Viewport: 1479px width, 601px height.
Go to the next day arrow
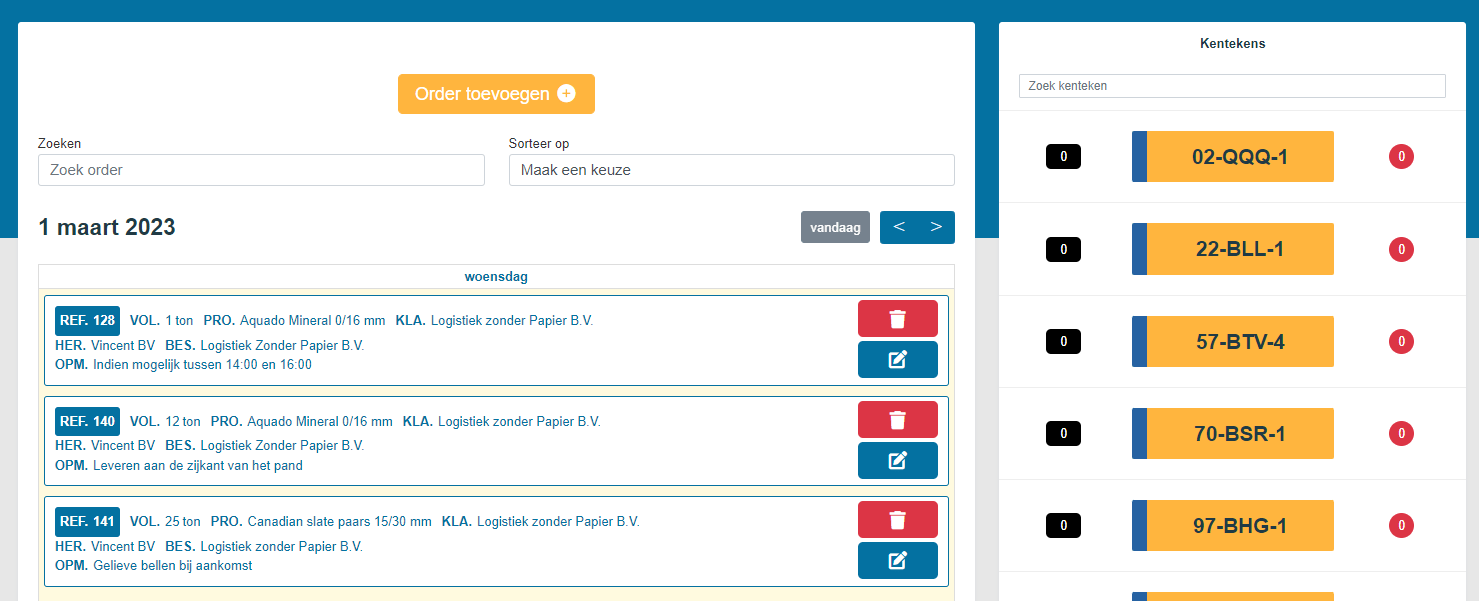tap(936, 227)
